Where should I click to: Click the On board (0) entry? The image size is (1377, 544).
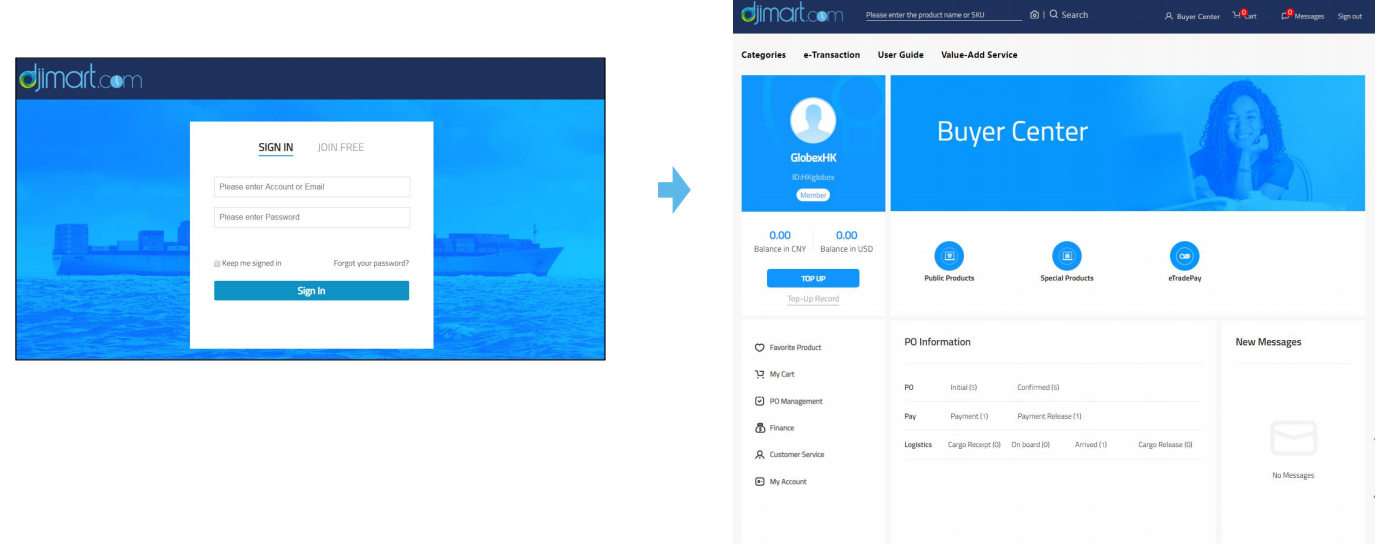click(x=1030, y=444)
